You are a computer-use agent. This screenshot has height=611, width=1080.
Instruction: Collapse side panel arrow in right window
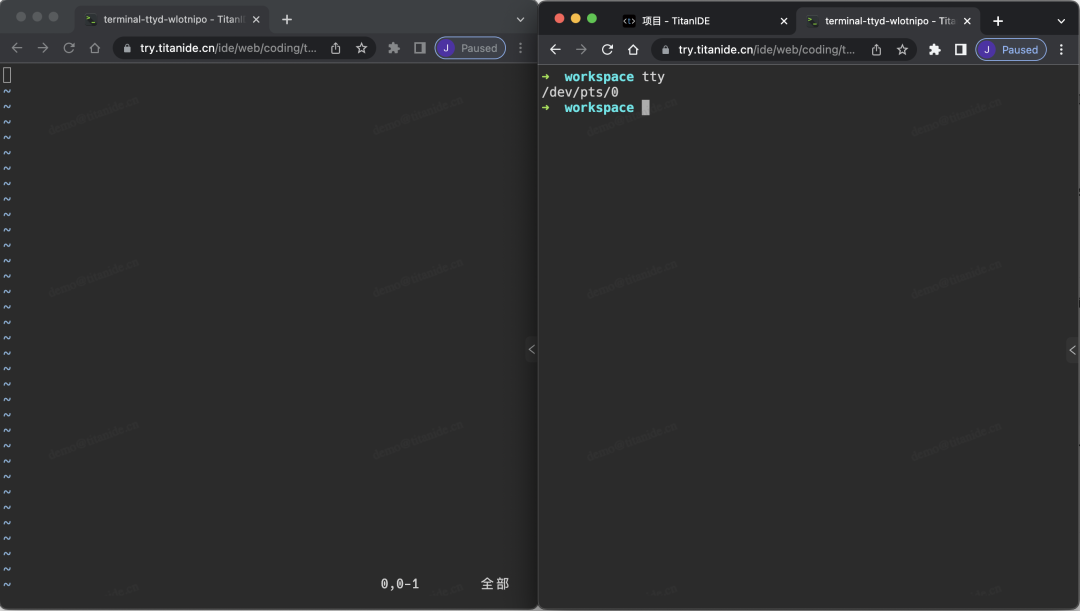pyautogui.click(x=1072, y=350)
